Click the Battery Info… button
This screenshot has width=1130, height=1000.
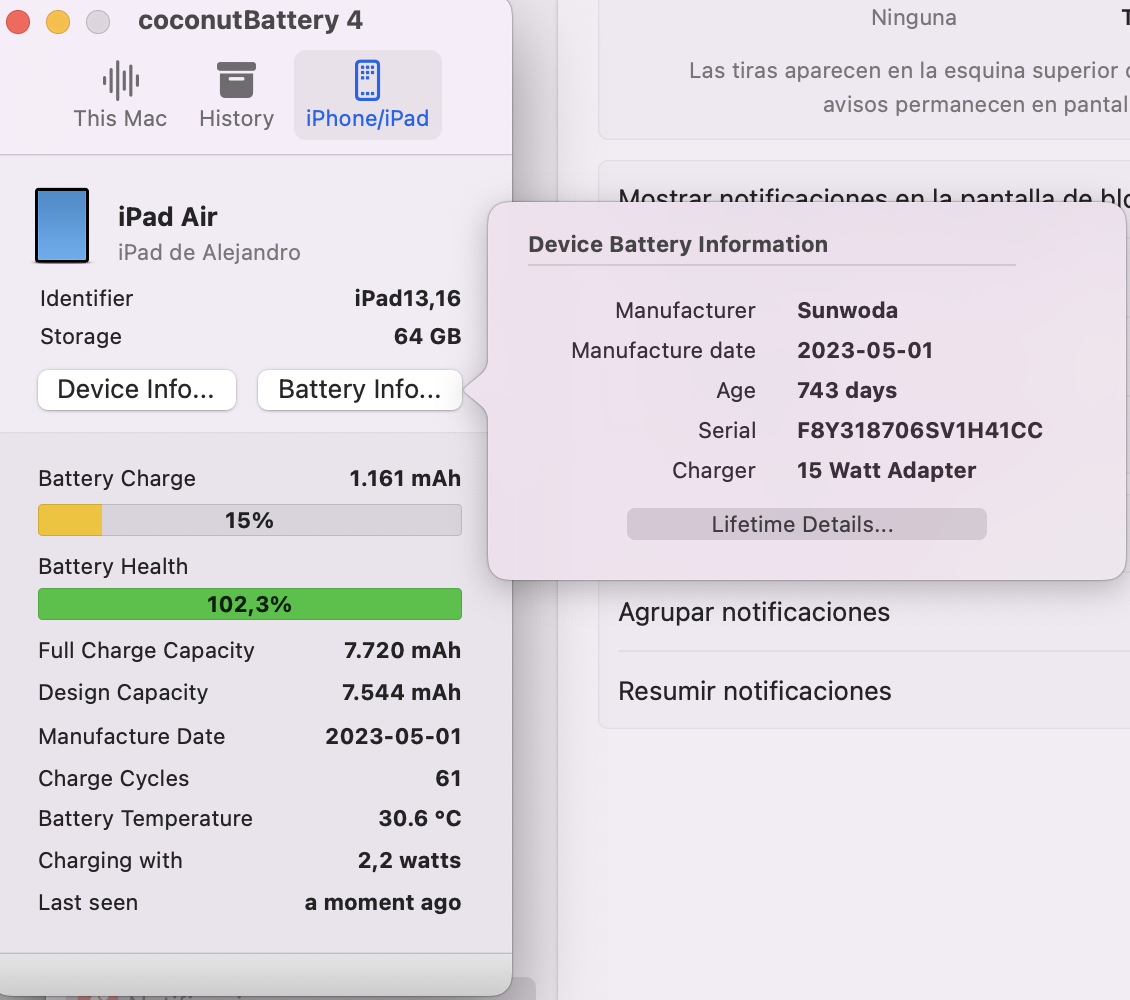pos(360,390)
